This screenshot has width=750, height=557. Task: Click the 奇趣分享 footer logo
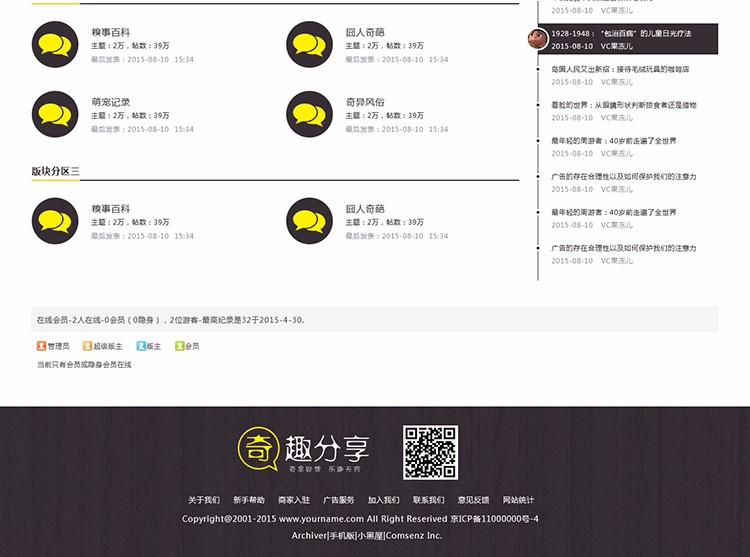click(x=303, y=449)
